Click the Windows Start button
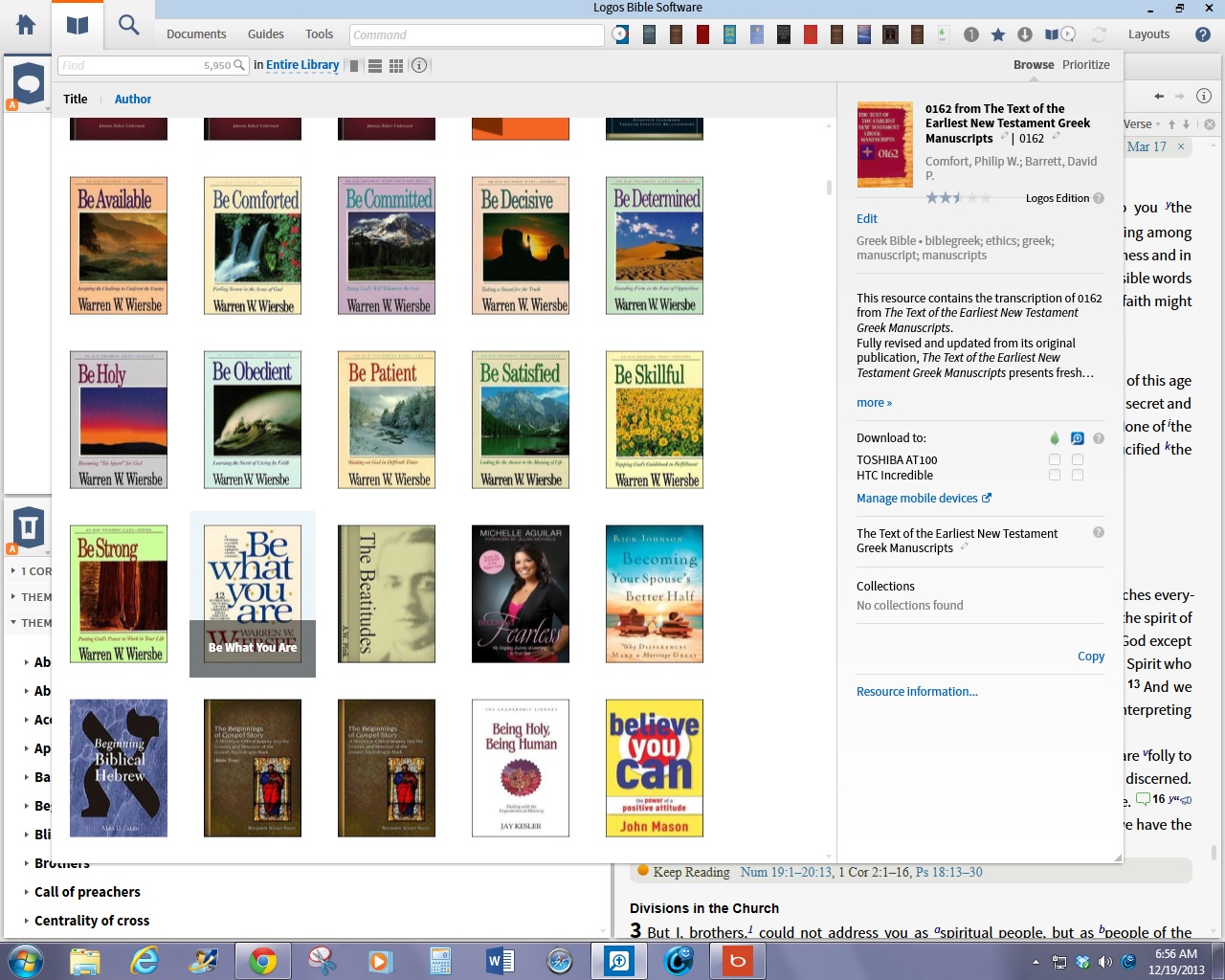Viewport: 1225px width, 980px height. click(x=26, y=961)
